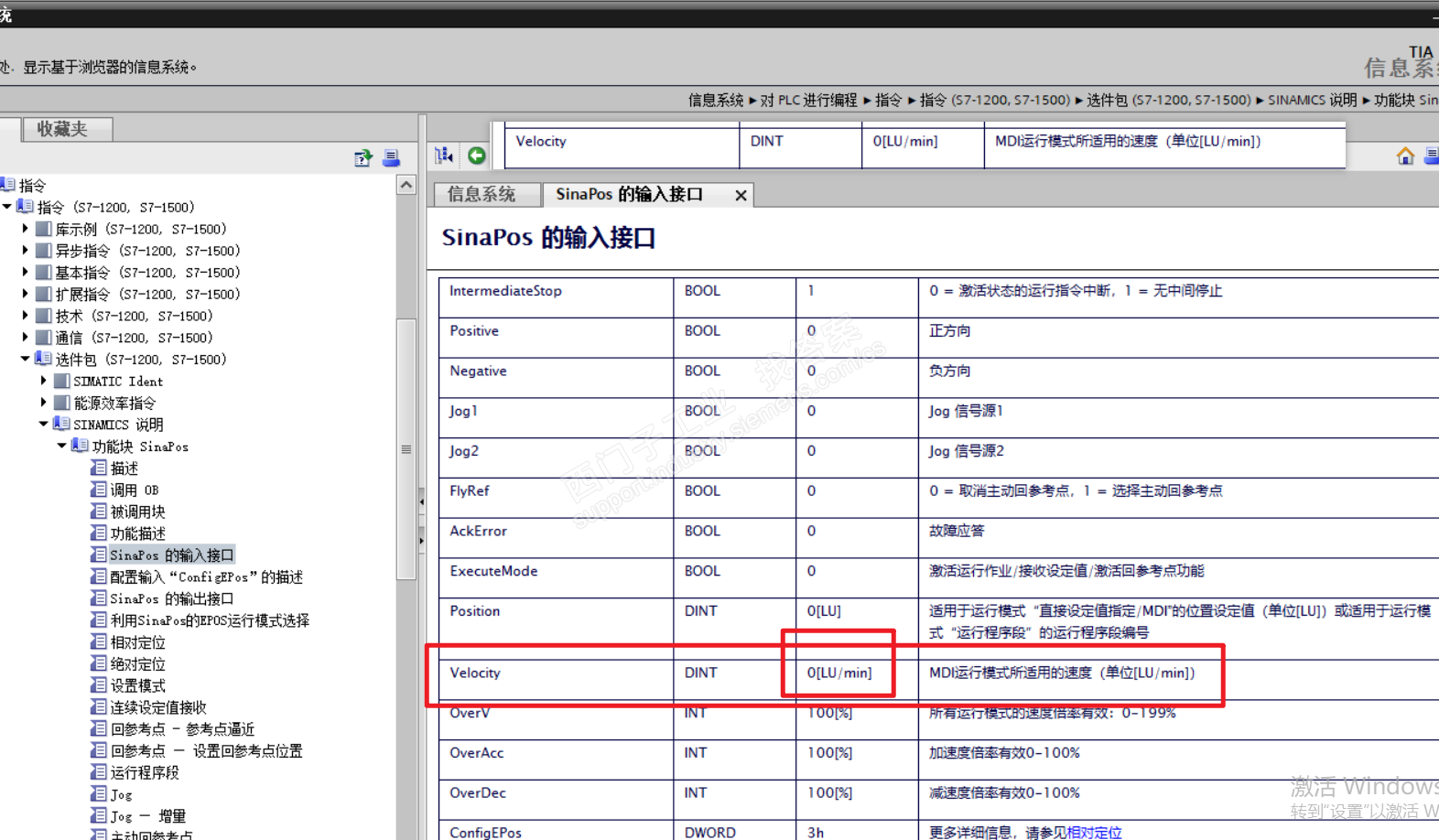Click the DWORD type cell for ConfigEPos

coord(734,830)
